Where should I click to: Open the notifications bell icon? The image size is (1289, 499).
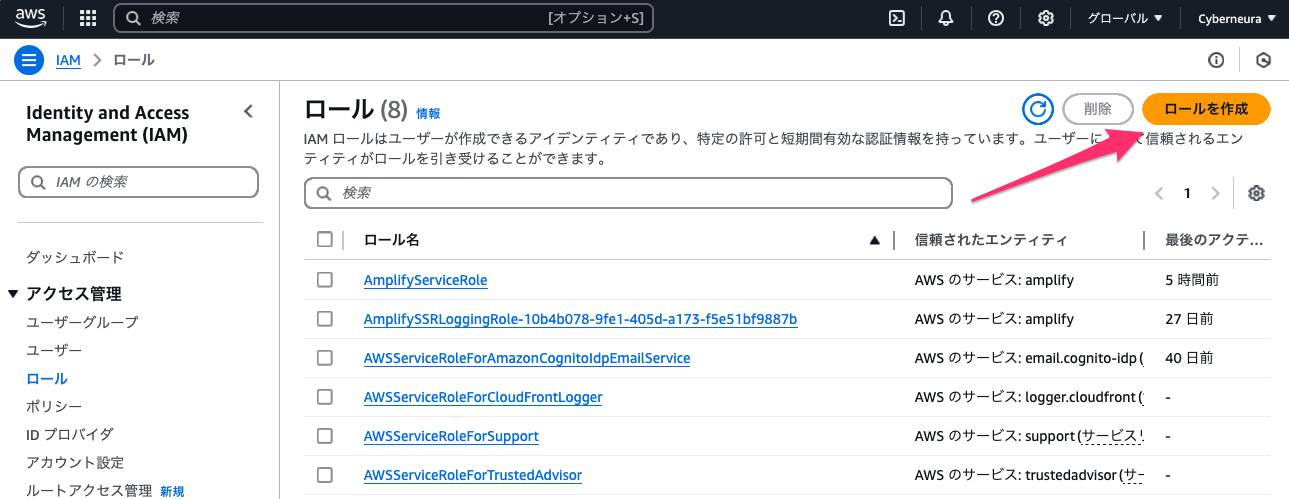[x=946, y=18]
